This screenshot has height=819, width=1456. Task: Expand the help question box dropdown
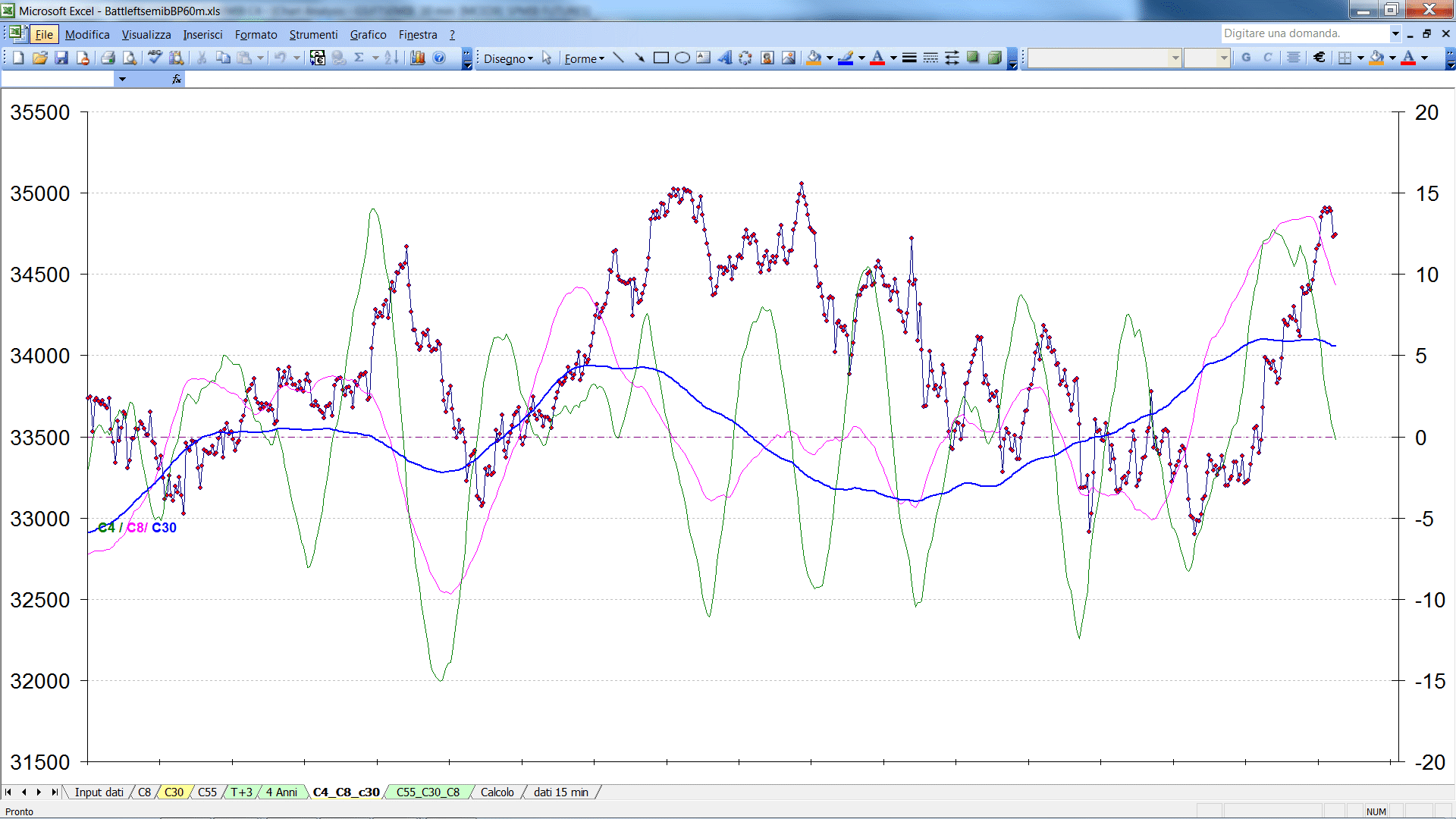click(1395, 33)
